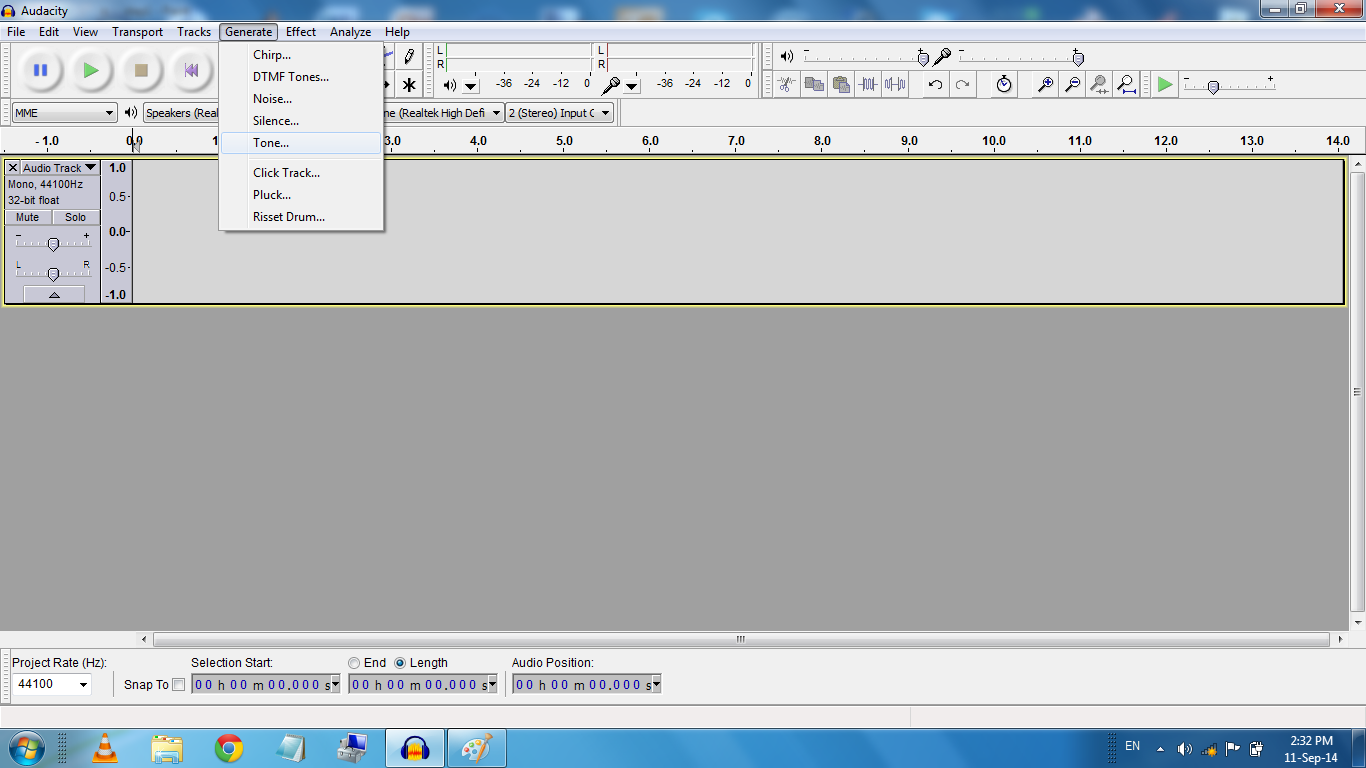Image resolution: width=1366 pixels, height=768 pixels.
Task: Click the Zoom In magnifier icon
Action: click(1045, 84)
